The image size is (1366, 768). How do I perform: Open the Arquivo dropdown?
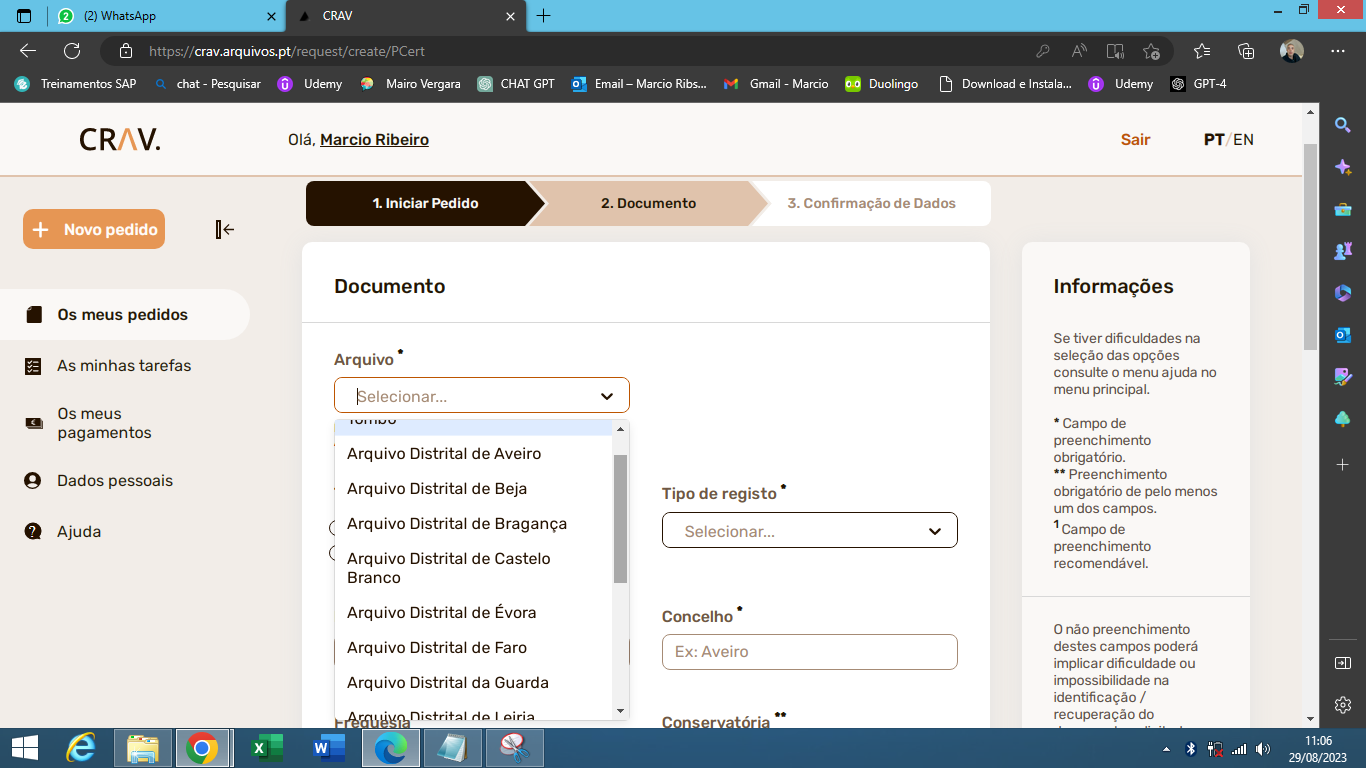coord(482,396)
